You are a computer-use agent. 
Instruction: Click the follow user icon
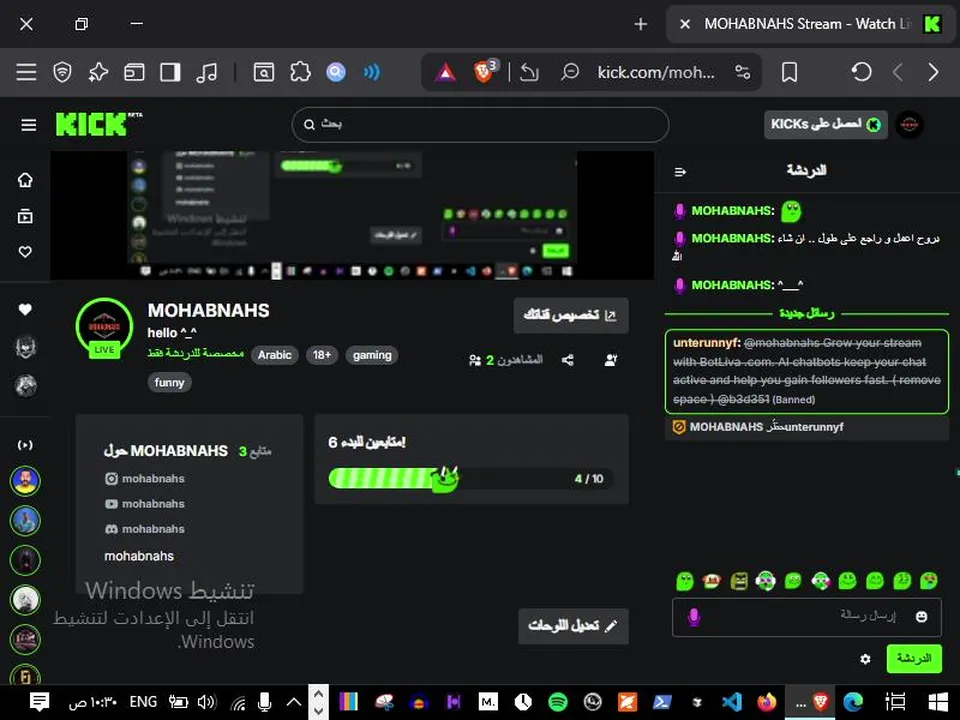[610, 360]
